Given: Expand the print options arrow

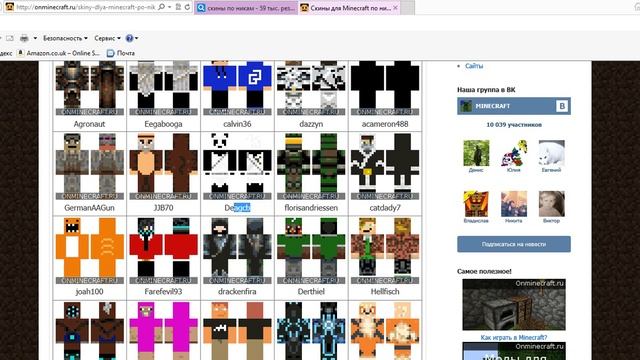Looking at the screenshot, I should (x=35, y=38).
